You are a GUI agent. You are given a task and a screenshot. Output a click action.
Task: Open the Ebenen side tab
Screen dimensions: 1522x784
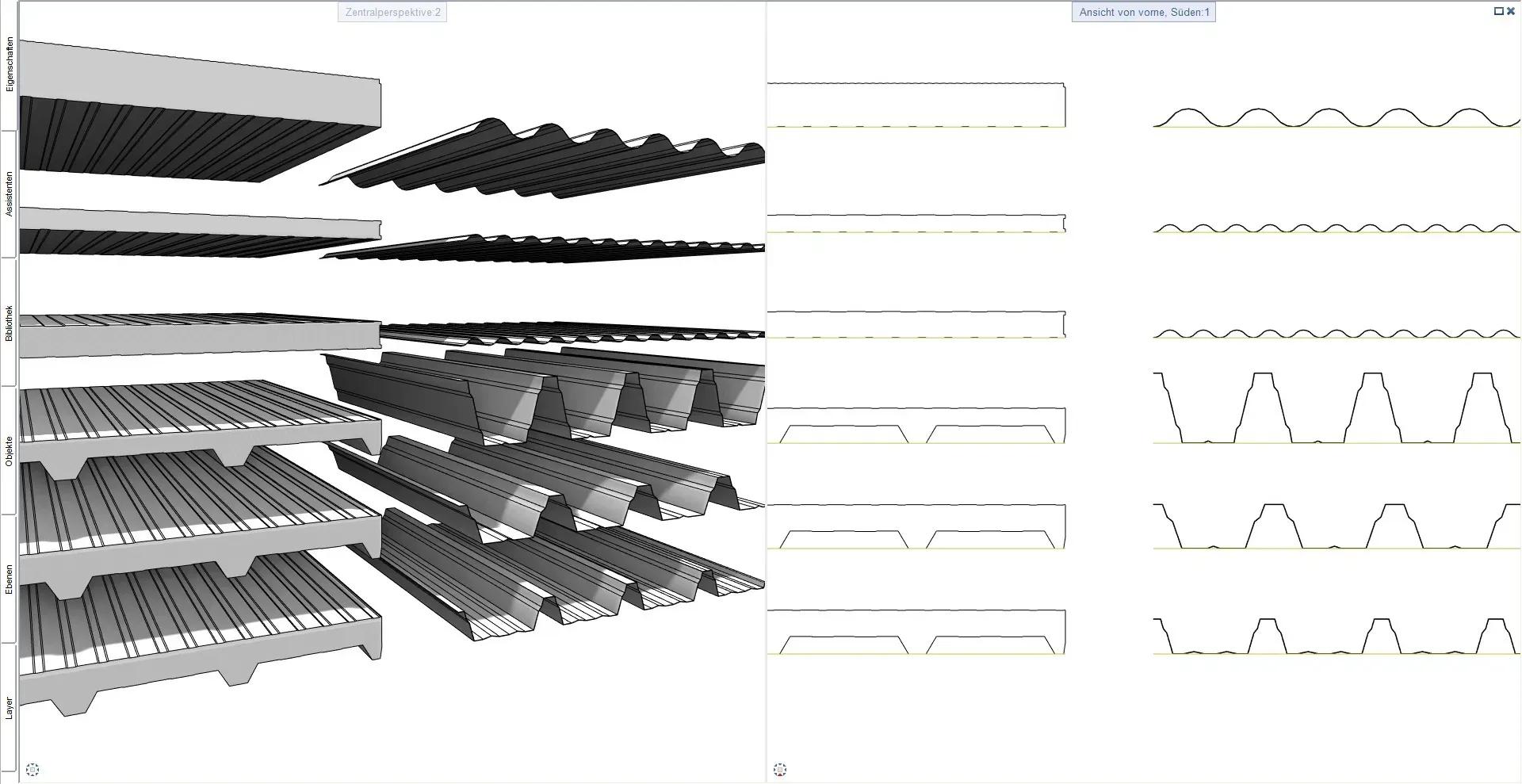point(10,579)
